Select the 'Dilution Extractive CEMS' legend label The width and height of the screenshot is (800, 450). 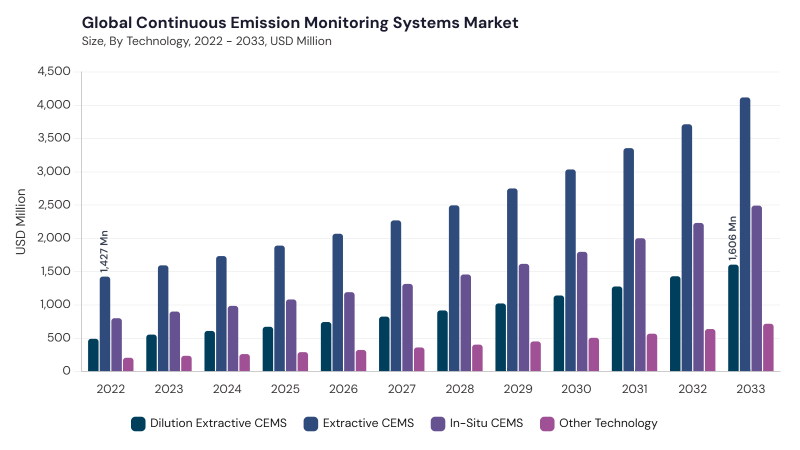point(218,423)
